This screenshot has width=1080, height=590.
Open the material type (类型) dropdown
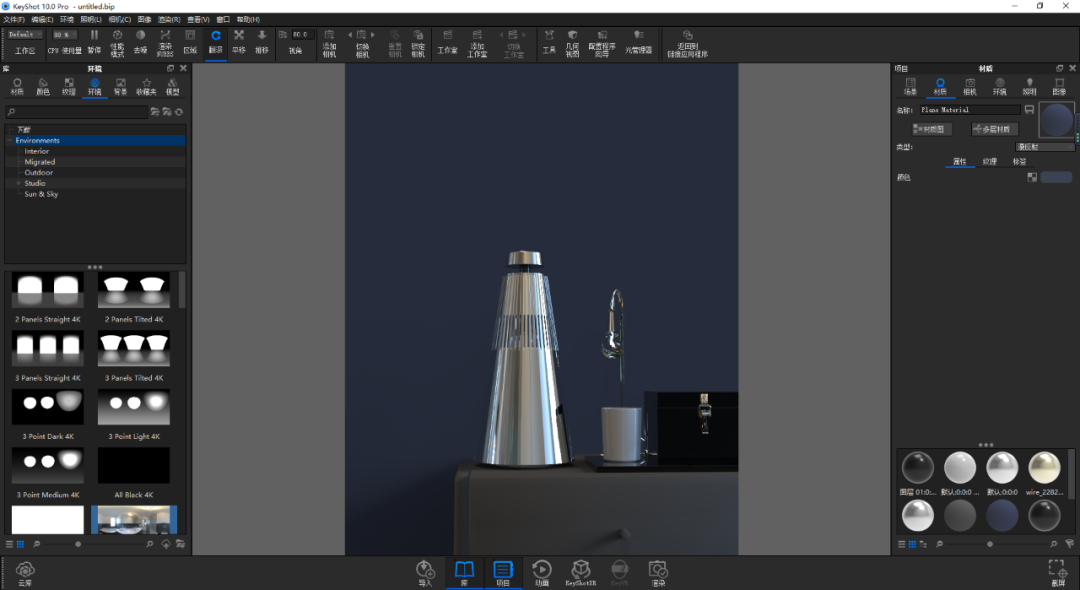pos(1045,147)
